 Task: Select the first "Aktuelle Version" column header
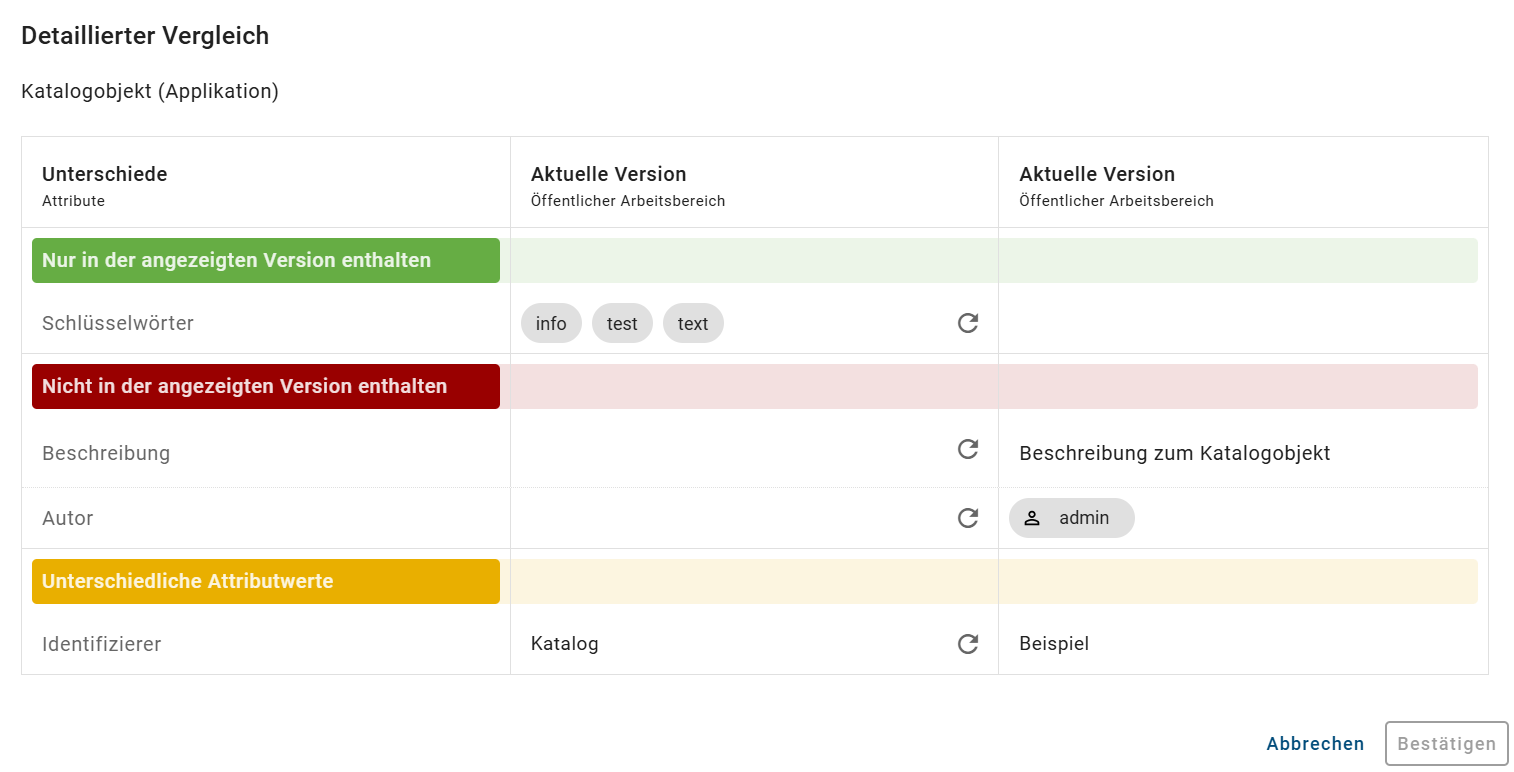(x=608, y=174)
